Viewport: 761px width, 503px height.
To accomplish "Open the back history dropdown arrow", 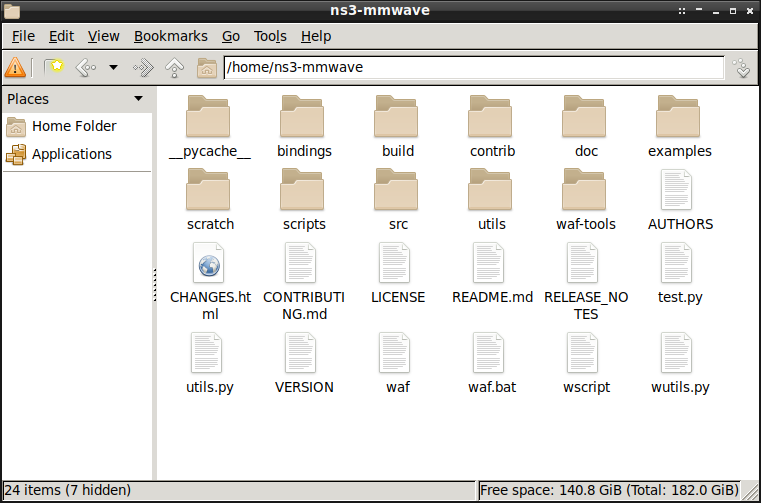I will click(x=113, y=67).
